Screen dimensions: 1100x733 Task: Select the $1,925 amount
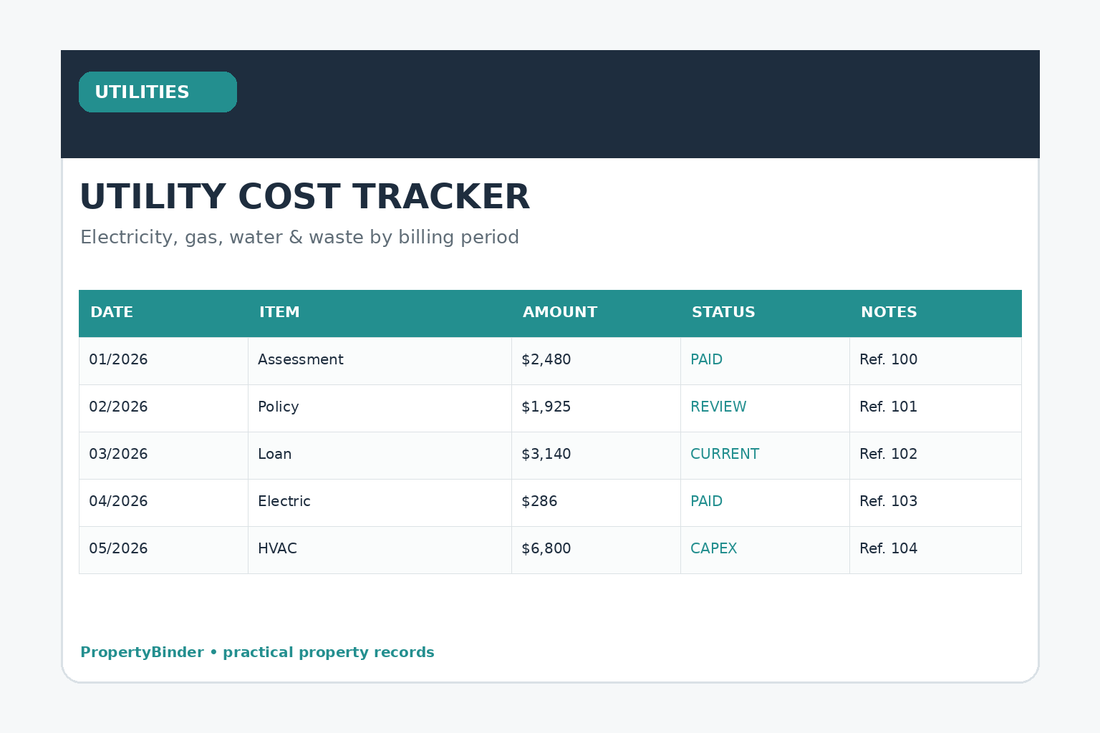click(x=546, y=407)
